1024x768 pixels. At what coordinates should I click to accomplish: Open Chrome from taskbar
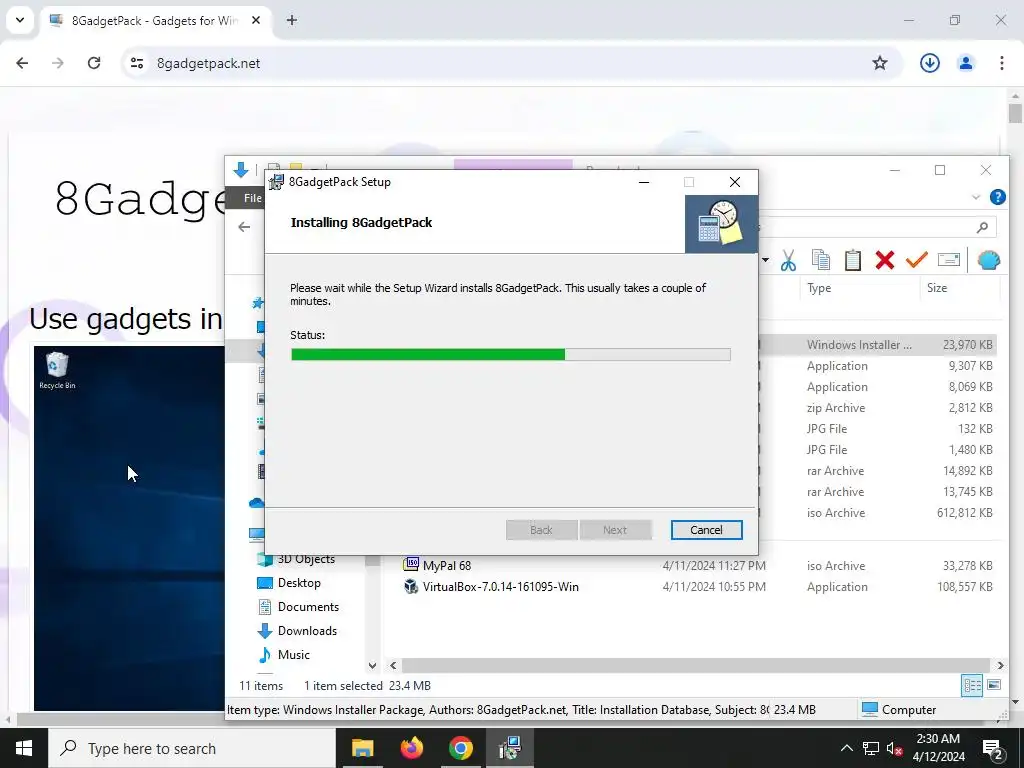click(x=460, y=748)
